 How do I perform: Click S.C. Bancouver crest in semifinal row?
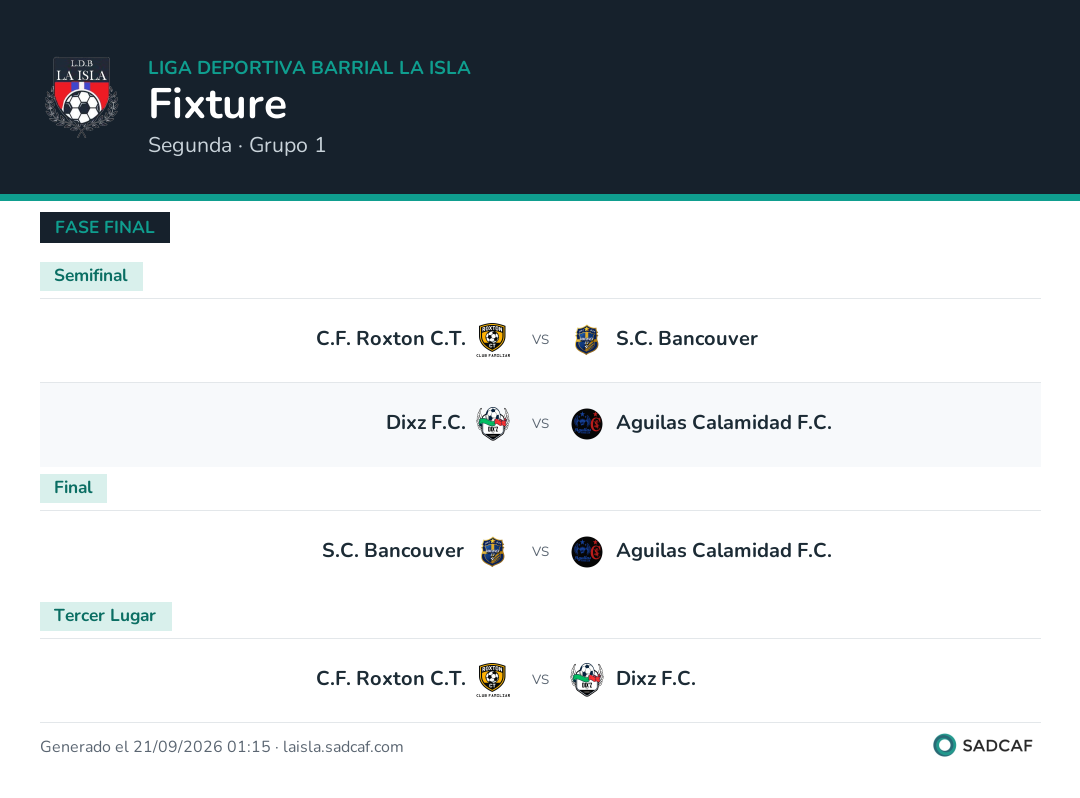click(587, 340)
